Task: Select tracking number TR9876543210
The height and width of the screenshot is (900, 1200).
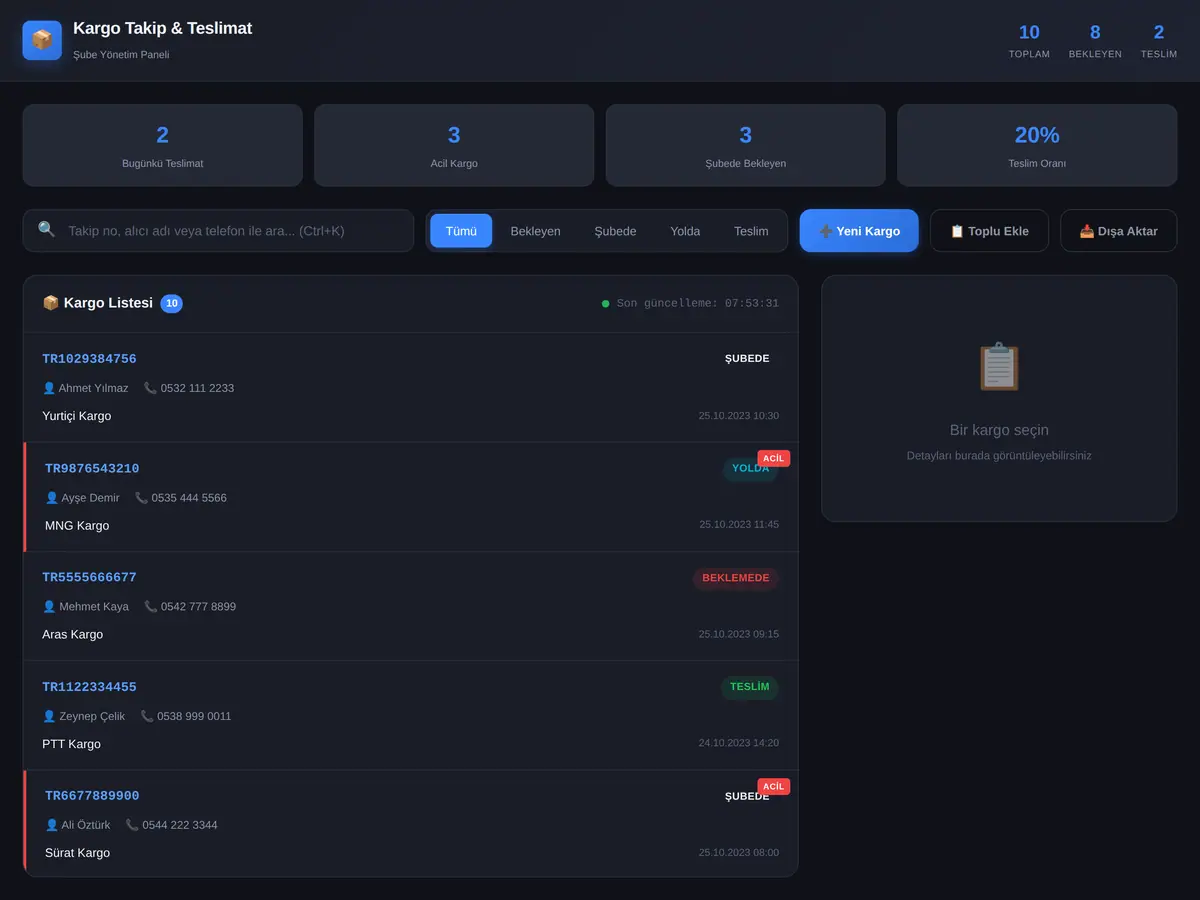Action: (92, 469)
